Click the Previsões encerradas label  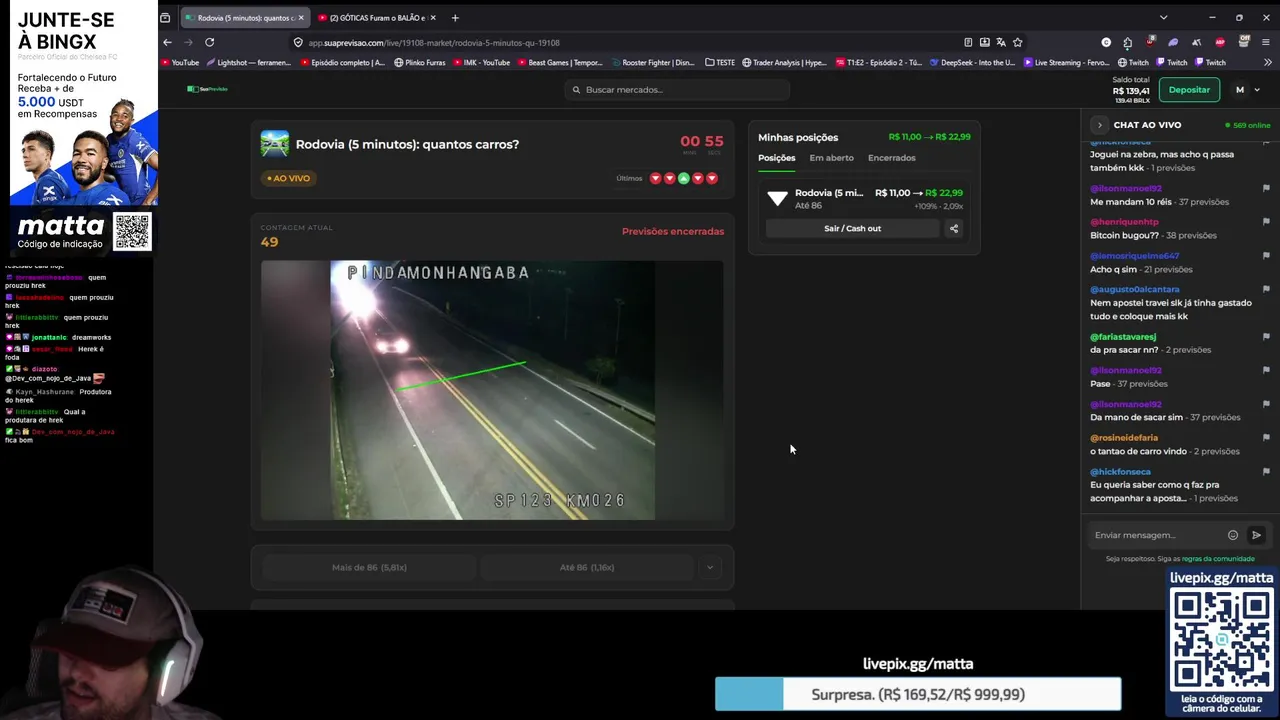tap(673, 231)
